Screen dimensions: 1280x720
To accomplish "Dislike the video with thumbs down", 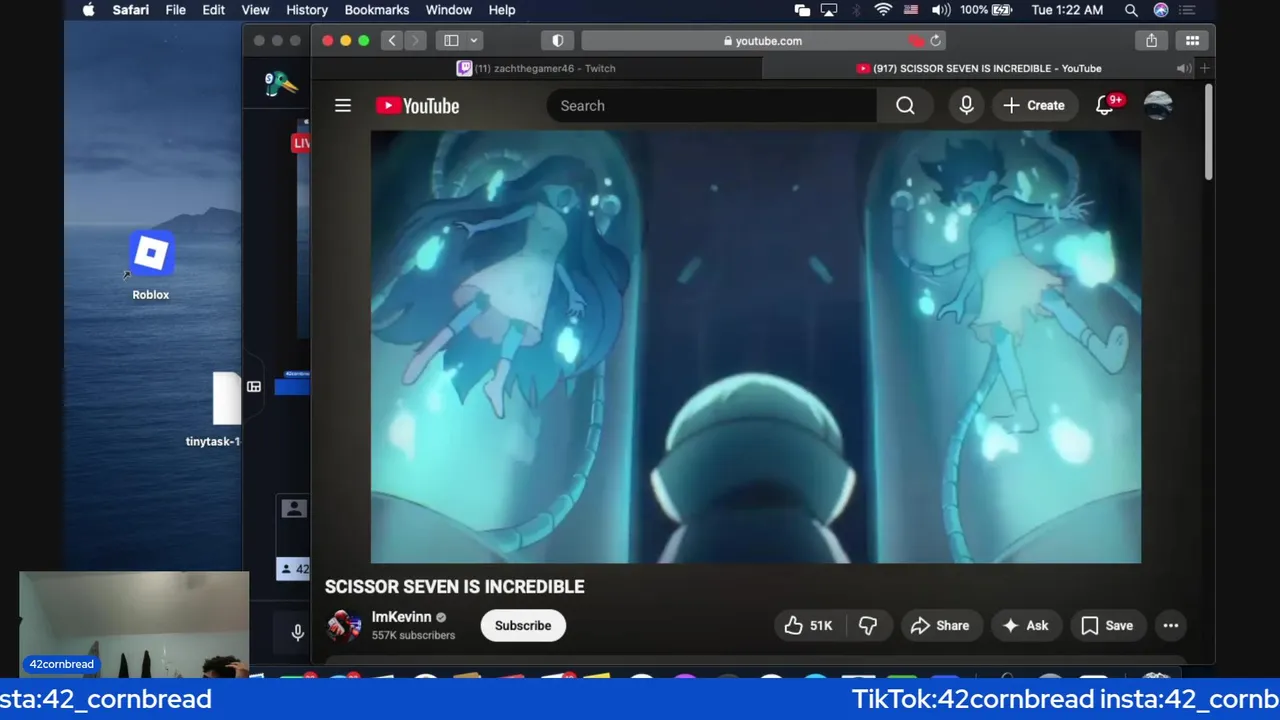I will (868, 626).
